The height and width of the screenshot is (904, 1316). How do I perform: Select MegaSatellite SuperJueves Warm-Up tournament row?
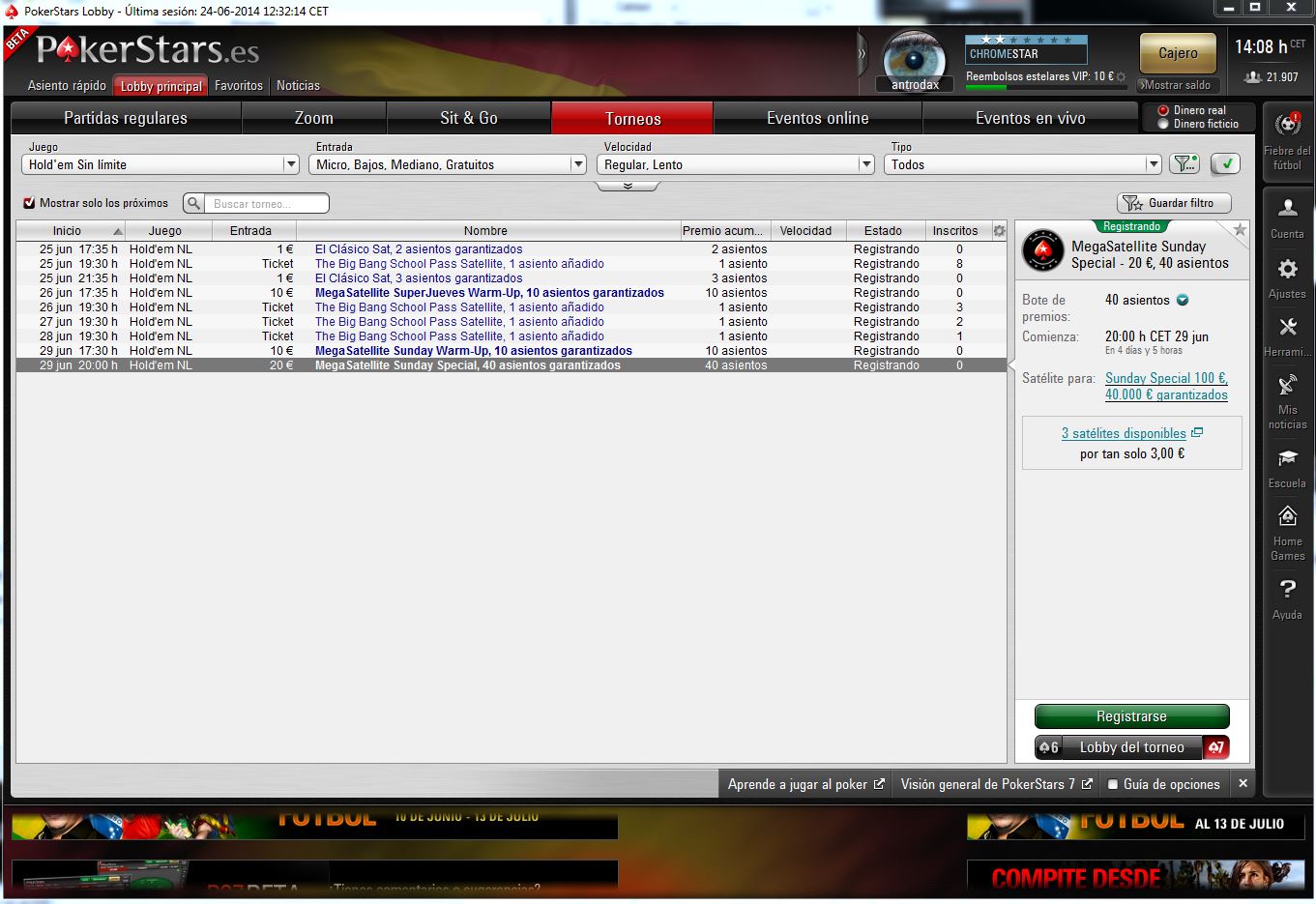coord(511,293)
